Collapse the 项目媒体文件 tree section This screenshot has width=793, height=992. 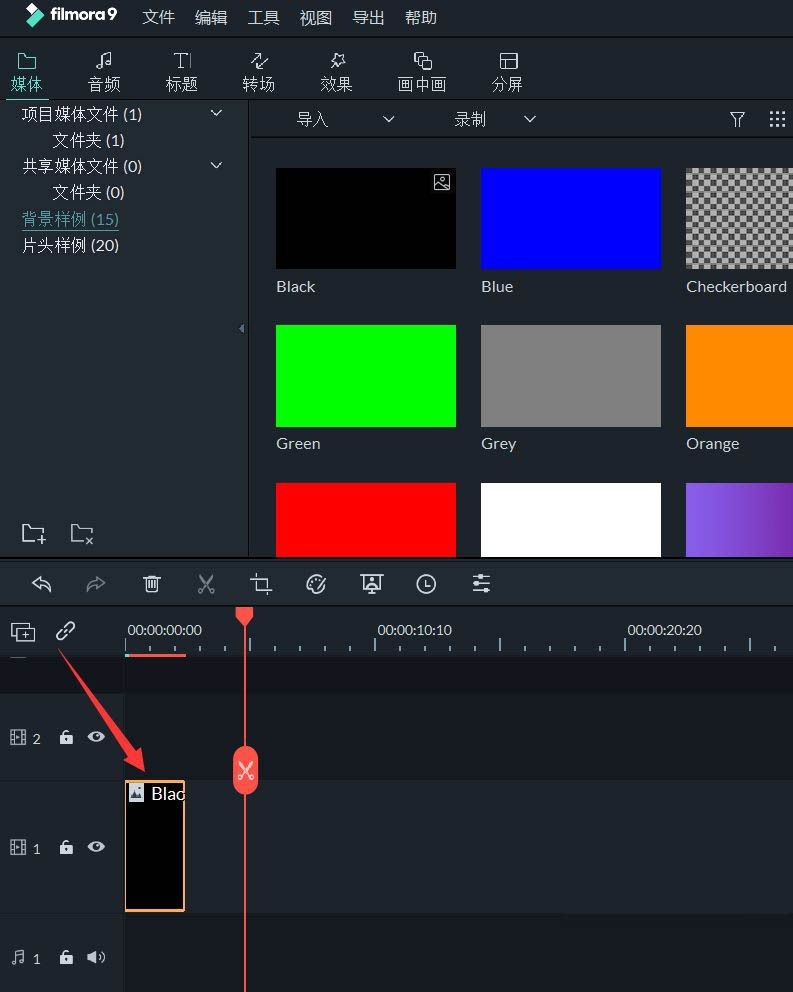[x=216, y=114]
